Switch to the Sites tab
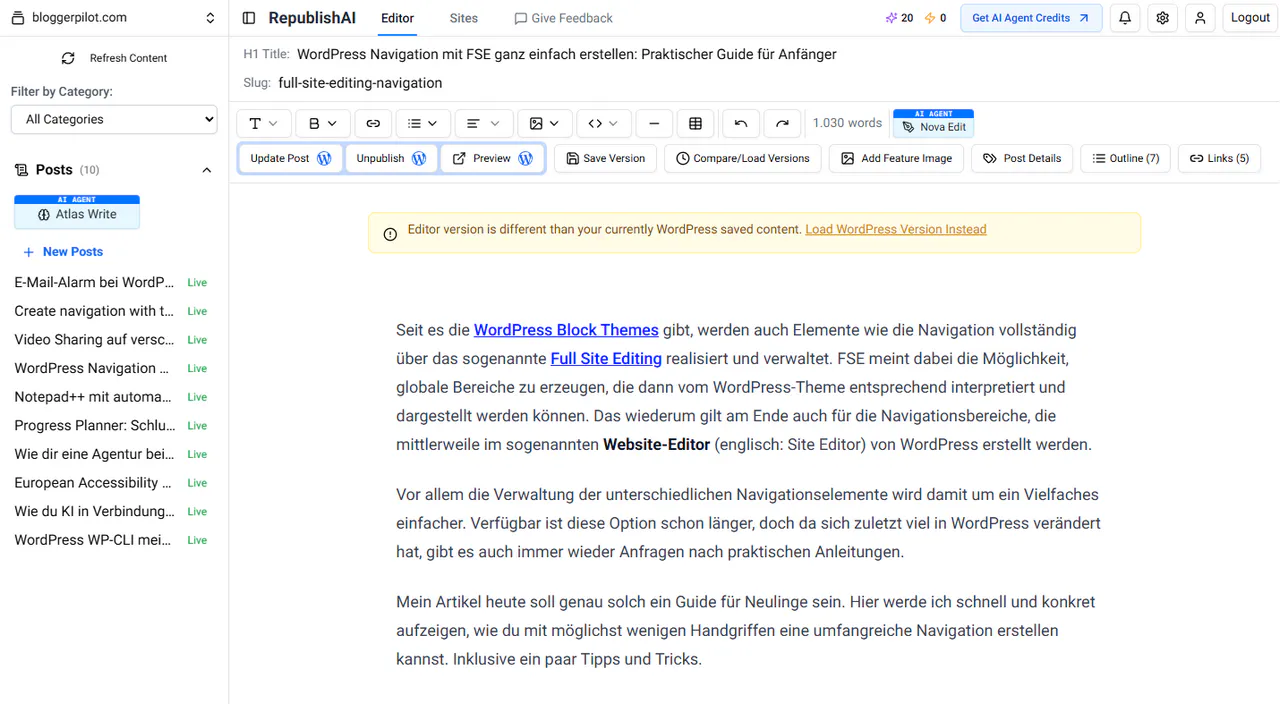Viewport: 1280px width, 704px height. [x=464, y=18]
